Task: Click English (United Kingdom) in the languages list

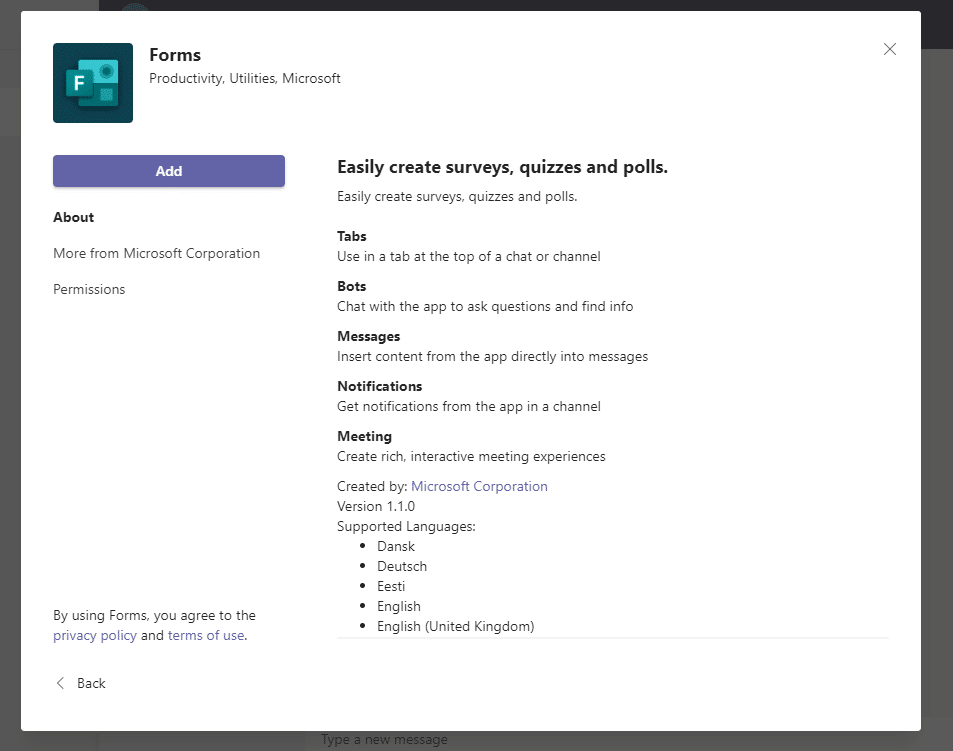Action: point(455,626)
